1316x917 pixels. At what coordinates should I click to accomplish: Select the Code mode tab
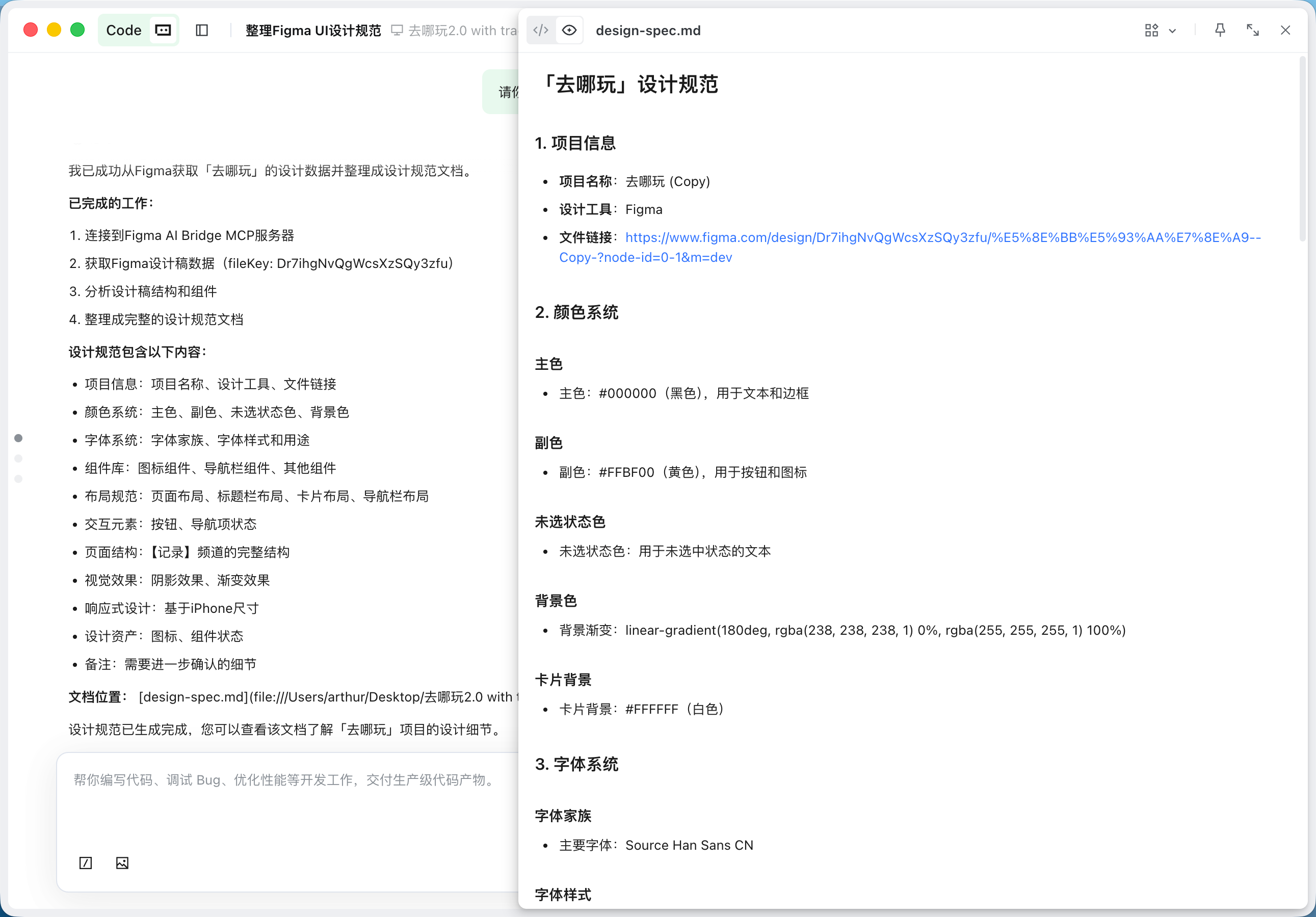[x=124, y=31]
